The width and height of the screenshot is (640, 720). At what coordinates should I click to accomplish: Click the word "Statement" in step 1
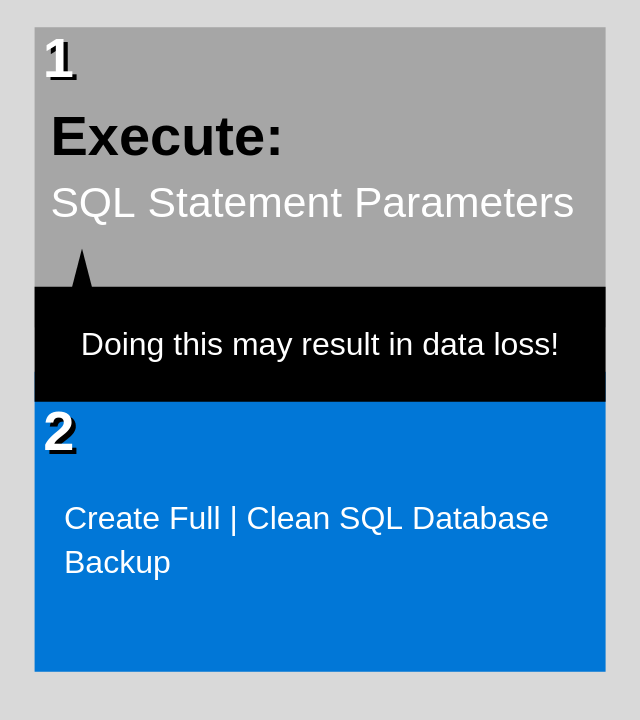[x=245, y=203]
